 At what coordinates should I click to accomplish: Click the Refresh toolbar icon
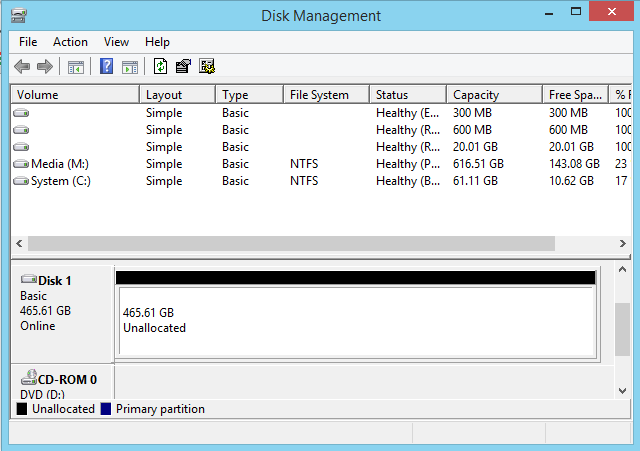pyautogui.click(x=160, y=66)
